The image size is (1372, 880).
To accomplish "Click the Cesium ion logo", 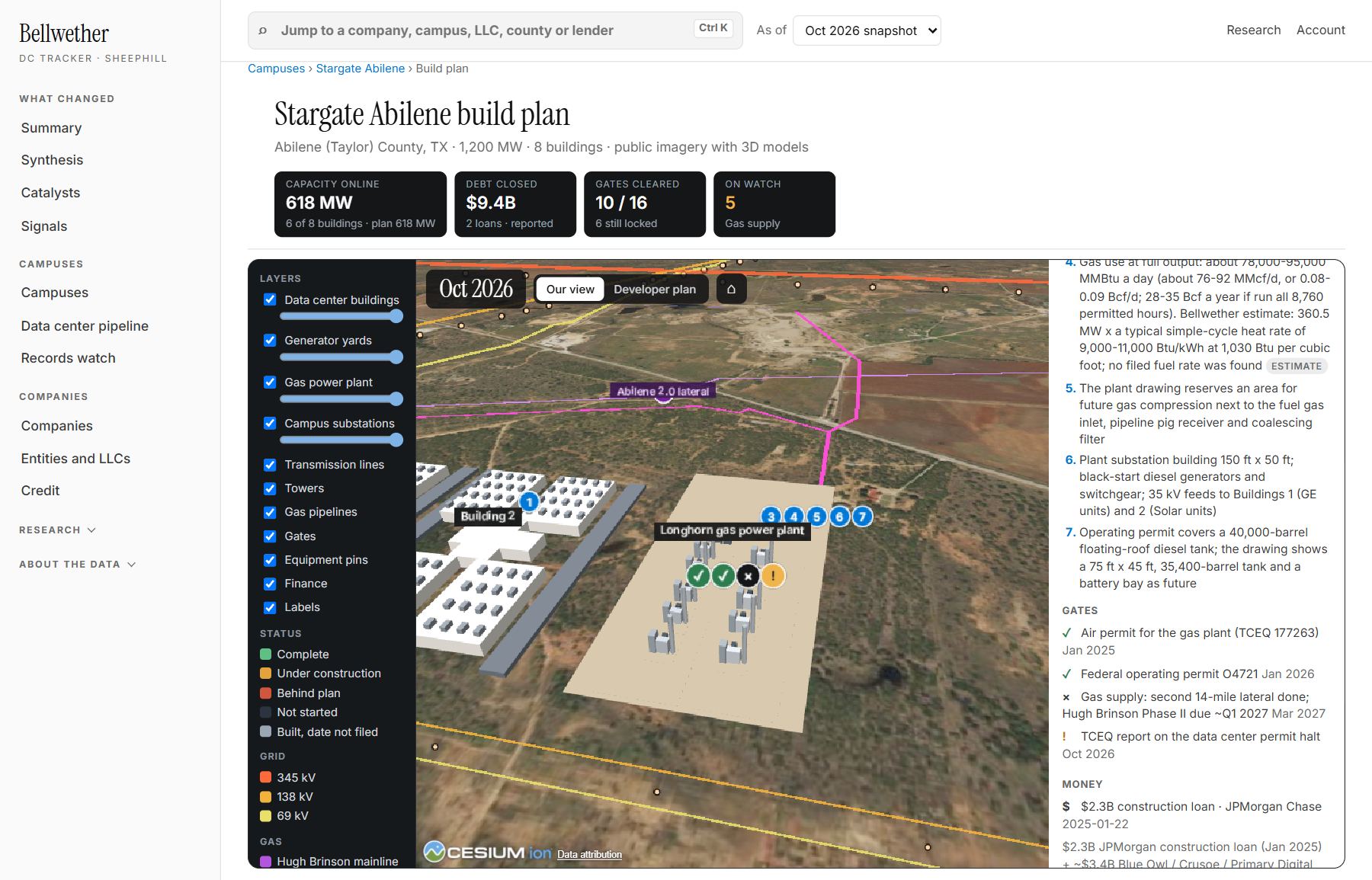I will point(487,852).
